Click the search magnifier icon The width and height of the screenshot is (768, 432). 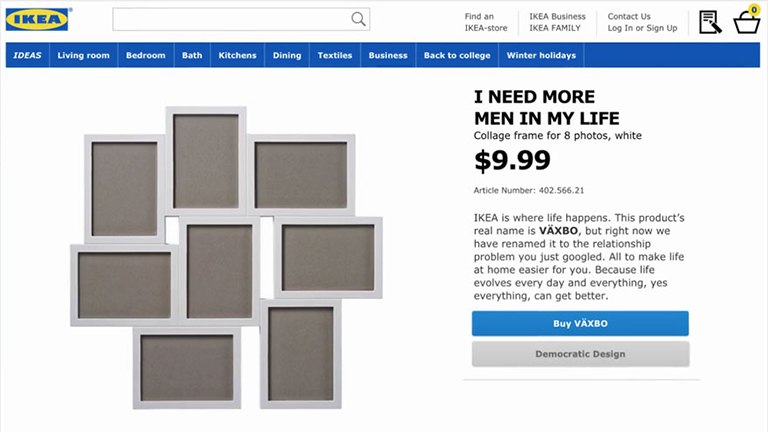pyautogui.click(x=358, y=19)
